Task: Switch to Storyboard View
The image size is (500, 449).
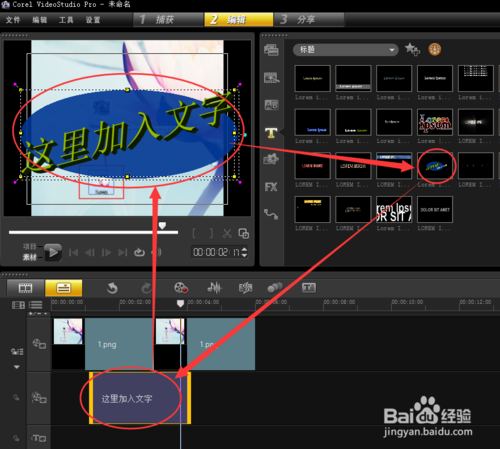Action: coord(25,288)
